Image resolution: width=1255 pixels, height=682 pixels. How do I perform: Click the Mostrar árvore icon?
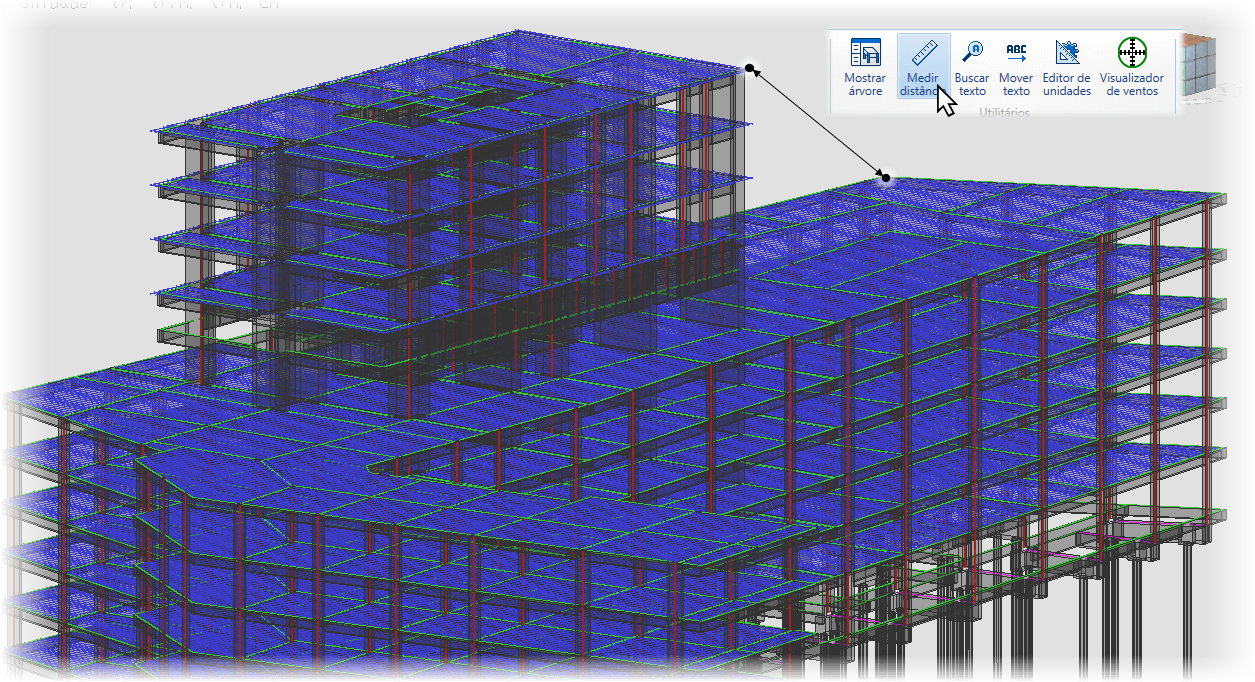pyautogui.click(x=864, y=68)
